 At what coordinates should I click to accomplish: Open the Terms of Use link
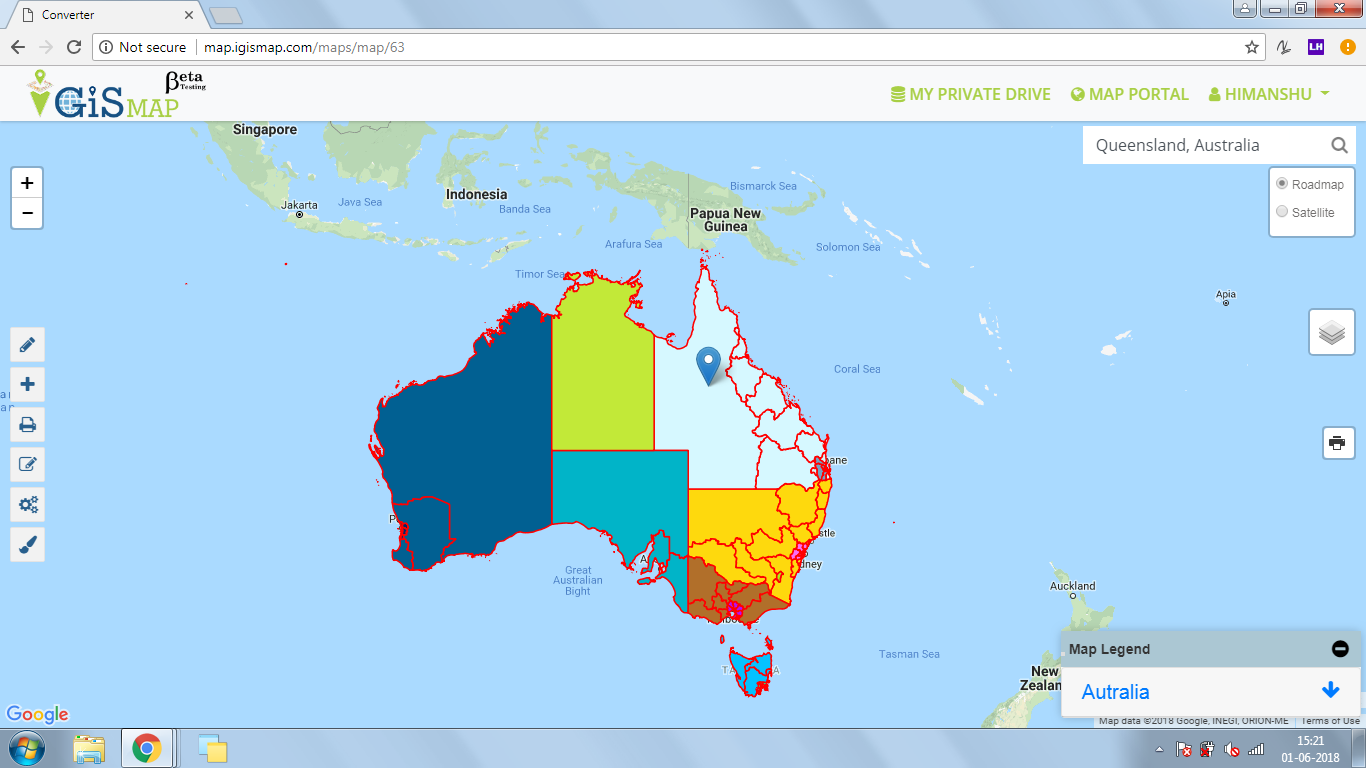click(1330, 721)
